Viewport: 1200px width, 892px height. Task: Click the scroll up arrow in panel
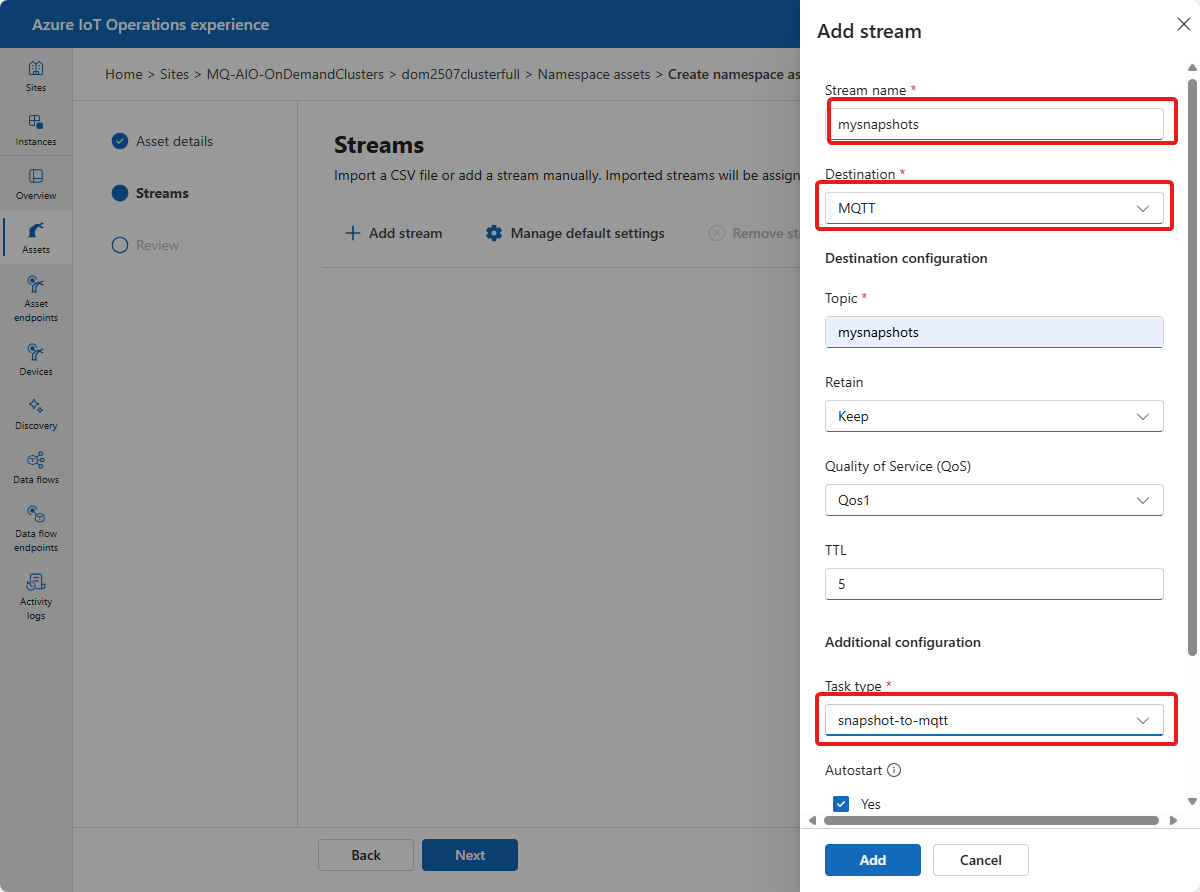1191,67
